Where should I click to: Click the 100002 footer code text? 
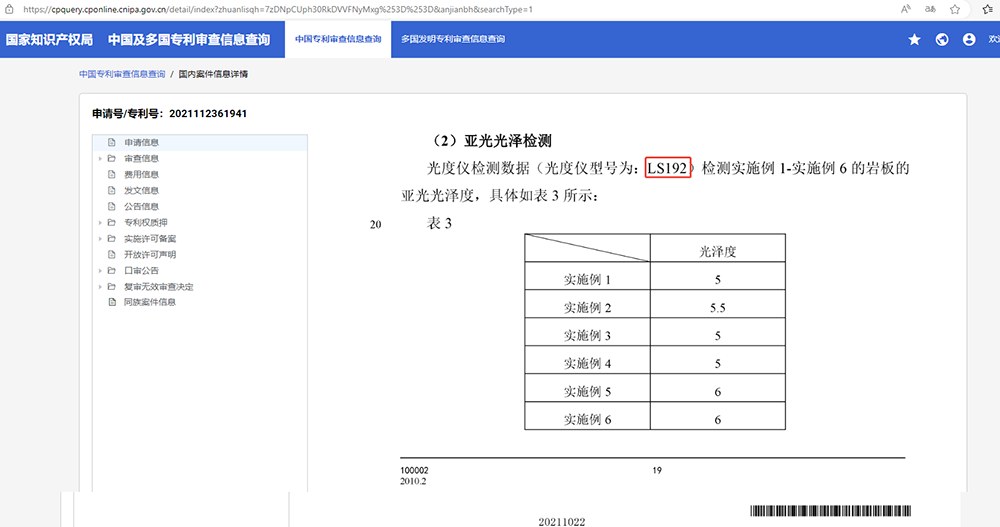[414, 470]
